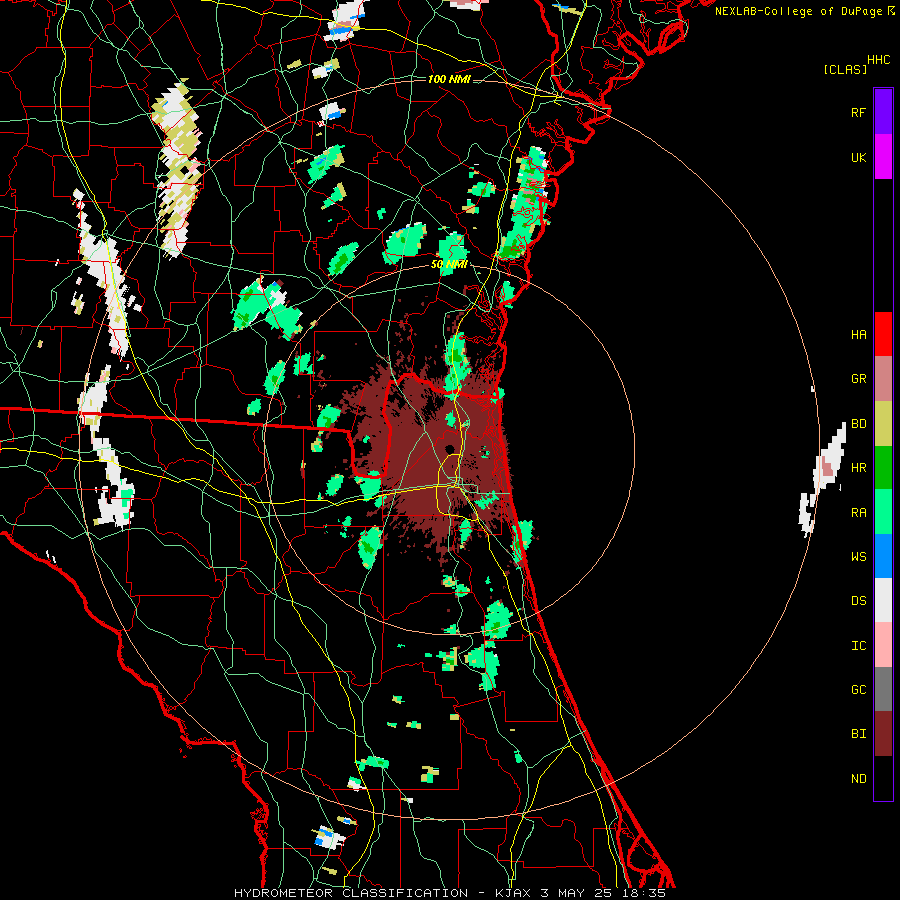This screenshot has width=900, height=900.
Task: Click the IC pink legend swatch
Action: 883,645
